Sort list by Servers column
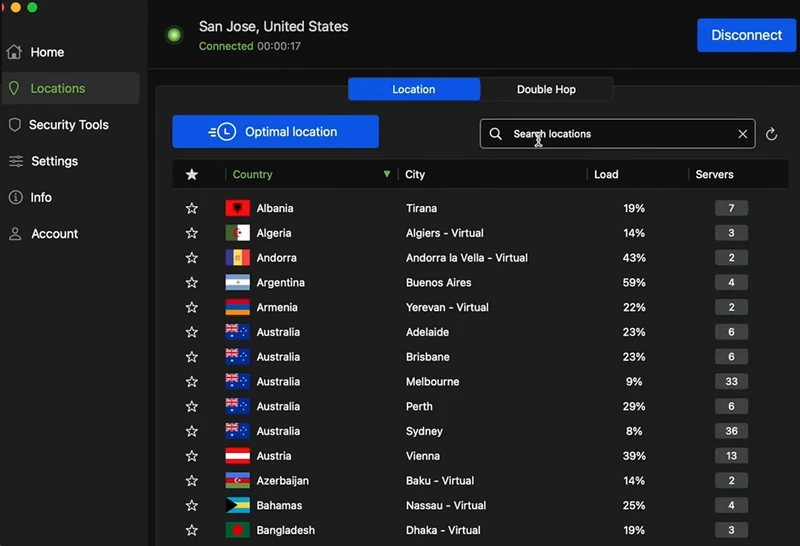 tap(714, 175)
